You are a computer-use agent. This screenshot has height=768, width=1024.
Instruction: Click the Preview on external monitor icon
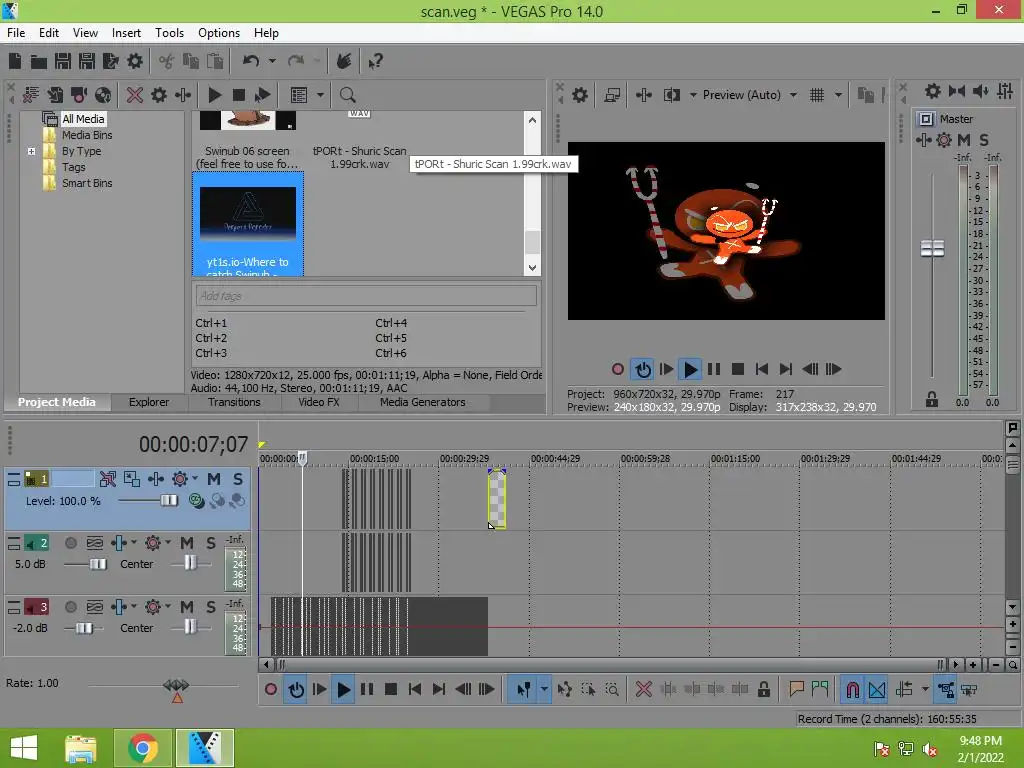(x=612, y=95)
